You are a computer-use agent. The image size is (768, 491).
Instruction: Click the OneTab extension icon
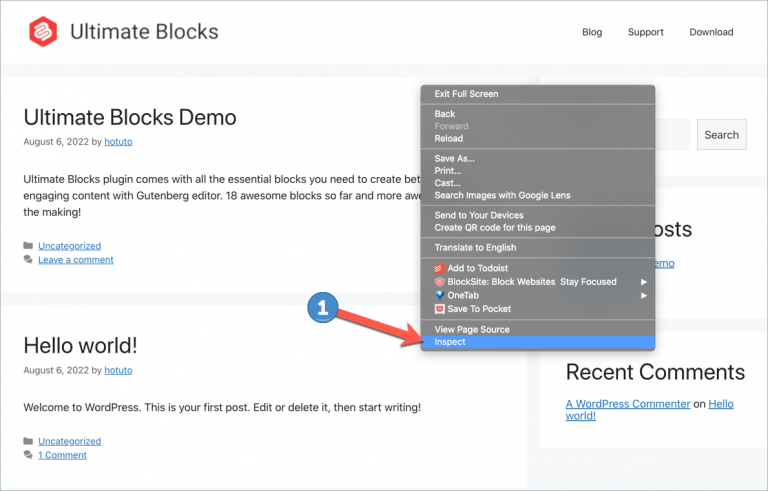coord(439,295)
